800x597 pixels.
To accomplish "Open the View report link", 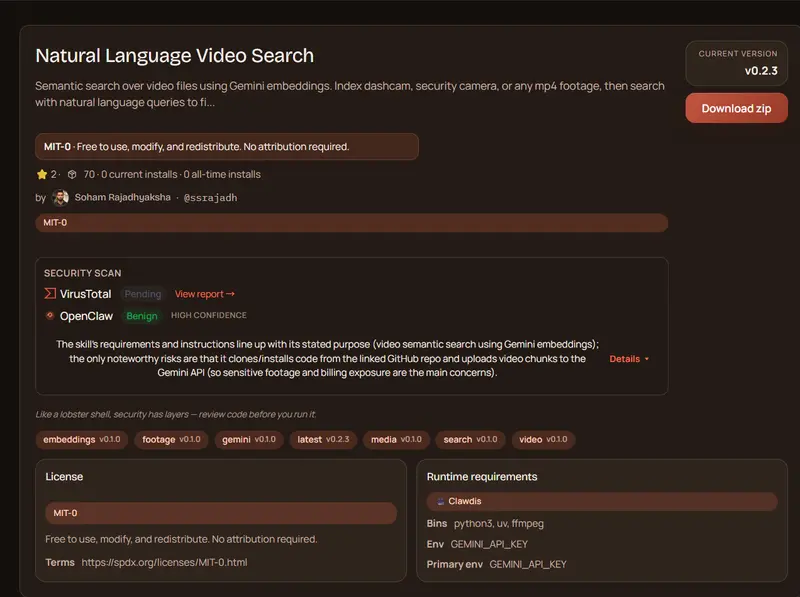I will (204, 293).
